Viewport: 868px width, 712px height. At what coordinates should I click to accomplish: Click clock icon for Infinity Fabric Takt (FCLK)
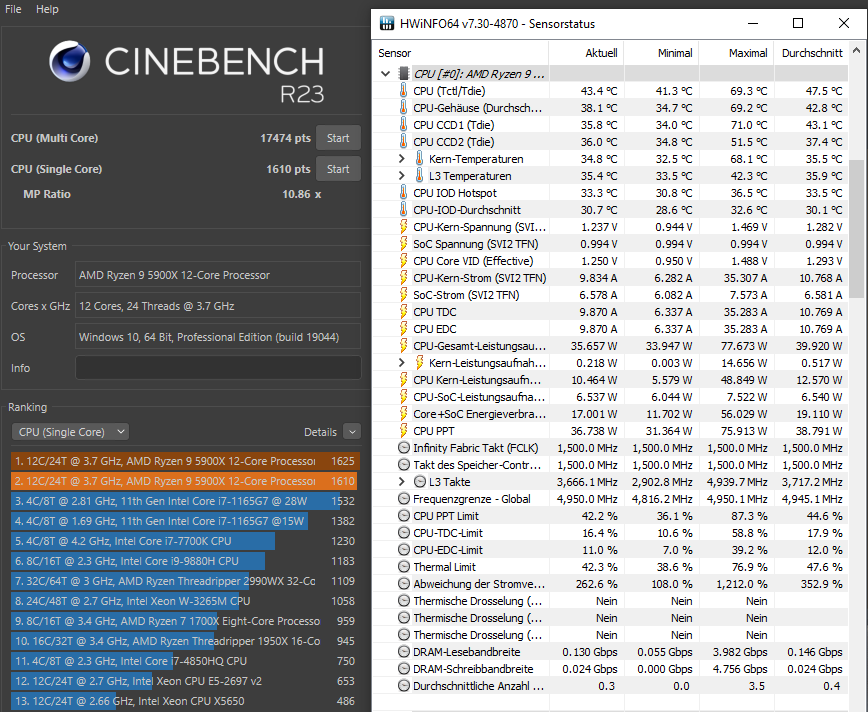[404, 448]
